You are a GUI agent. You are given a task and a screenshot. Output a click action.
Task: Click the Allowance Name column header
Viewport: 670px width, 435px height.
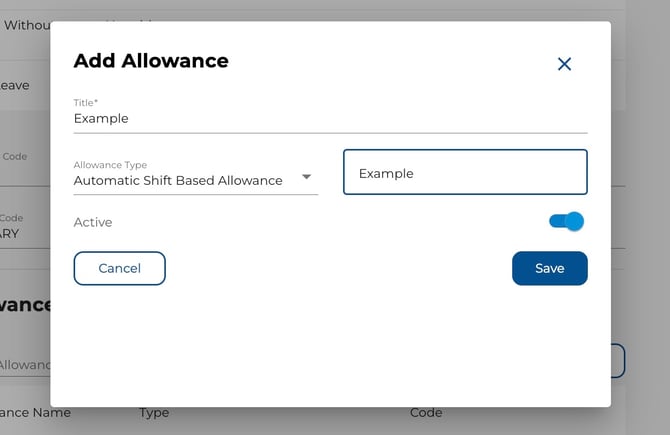click(36, 412)
